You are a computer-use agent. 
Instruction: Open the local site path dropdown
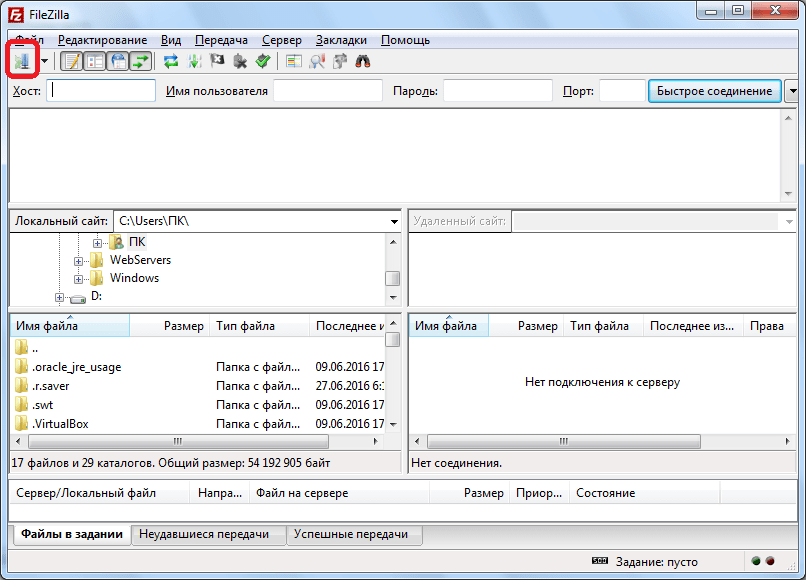click(x=394, y=221)
